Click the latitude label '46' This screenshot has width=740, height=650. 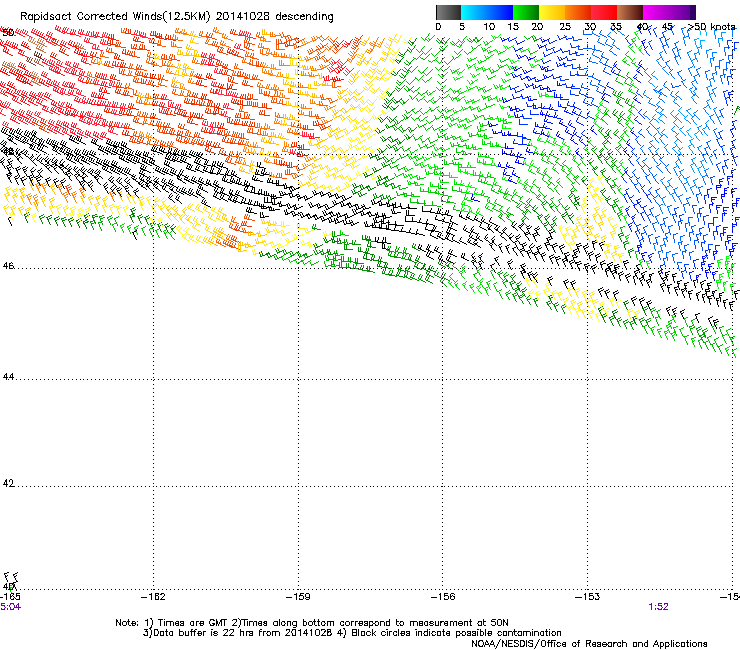(8, 266)
